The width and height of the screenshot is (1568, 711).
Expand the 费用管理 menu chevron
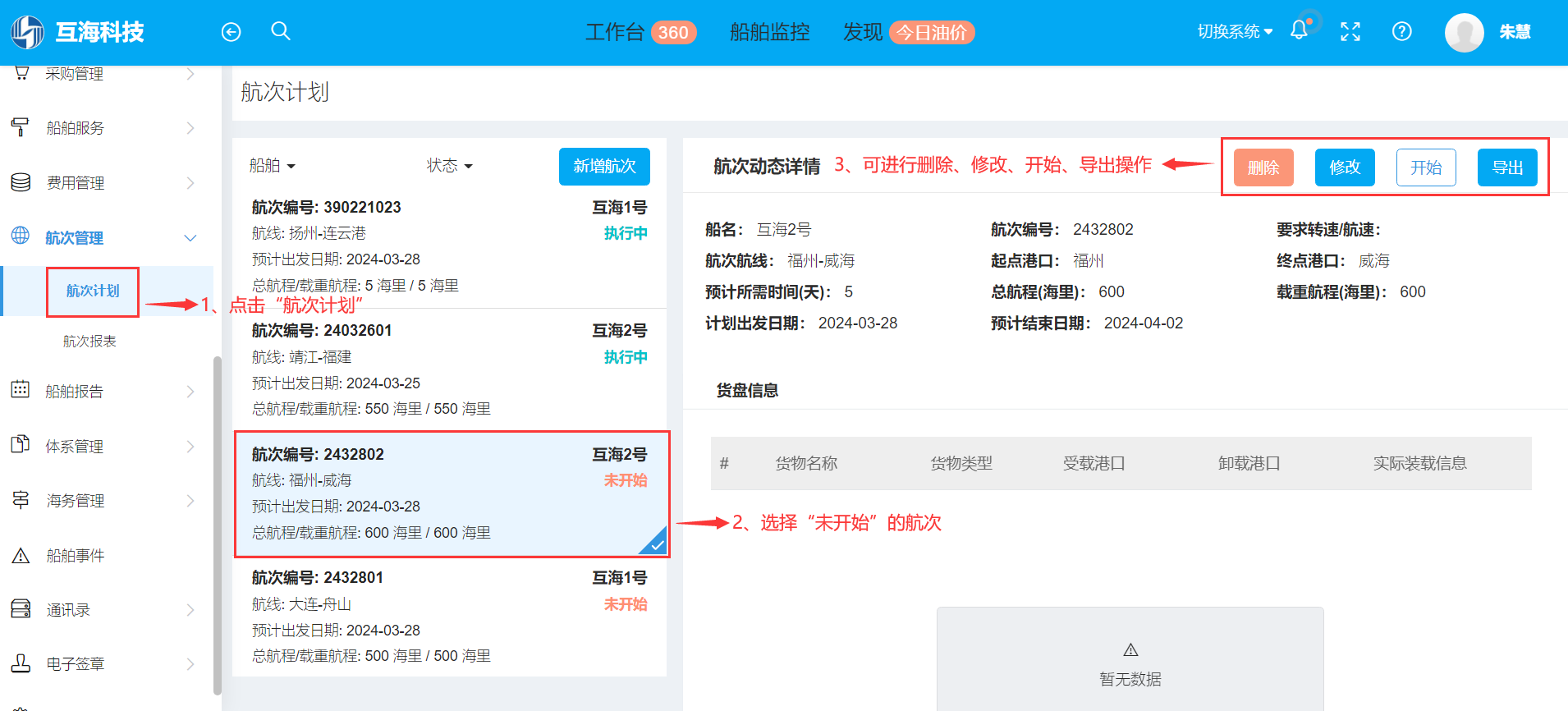click(x=190, y=183)
